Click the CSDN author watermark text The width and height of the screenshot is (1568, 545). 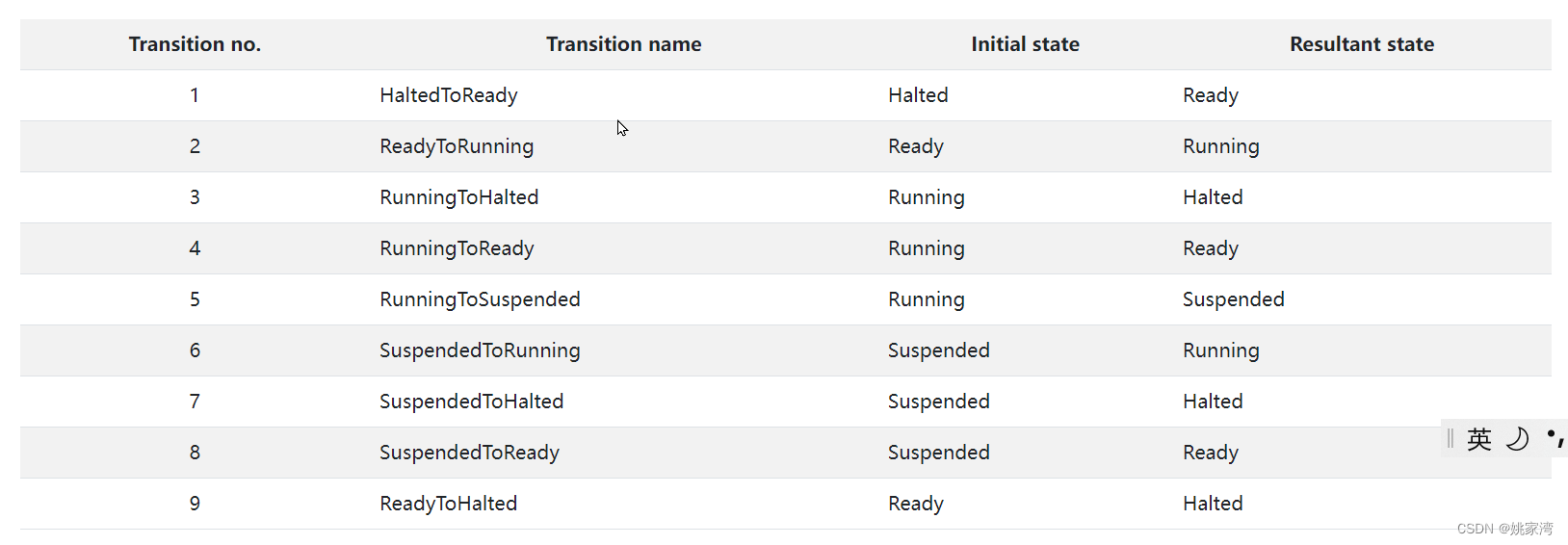[1504, 529]
